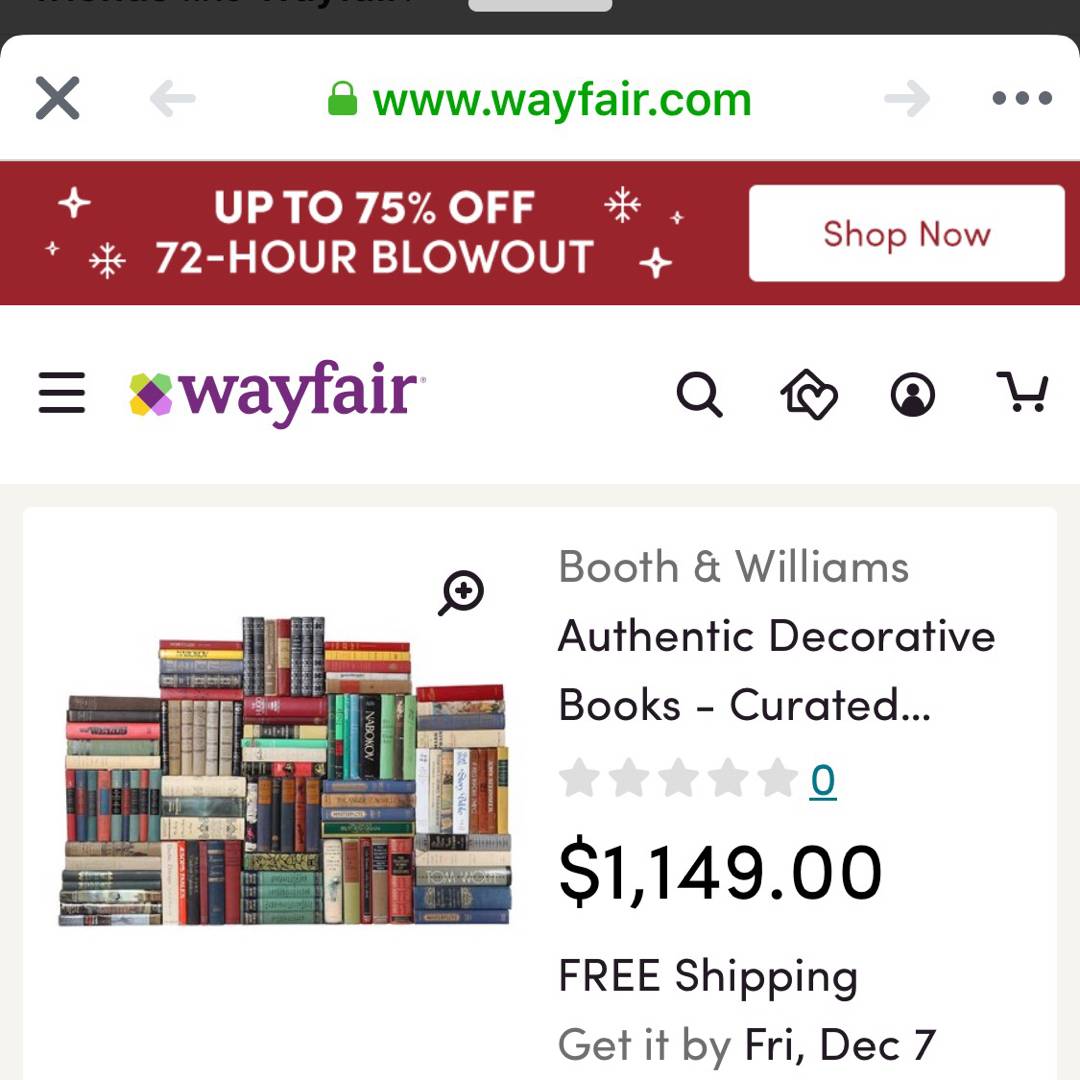
Task: Tap the five-star rating display
Action: click(678, 778)
